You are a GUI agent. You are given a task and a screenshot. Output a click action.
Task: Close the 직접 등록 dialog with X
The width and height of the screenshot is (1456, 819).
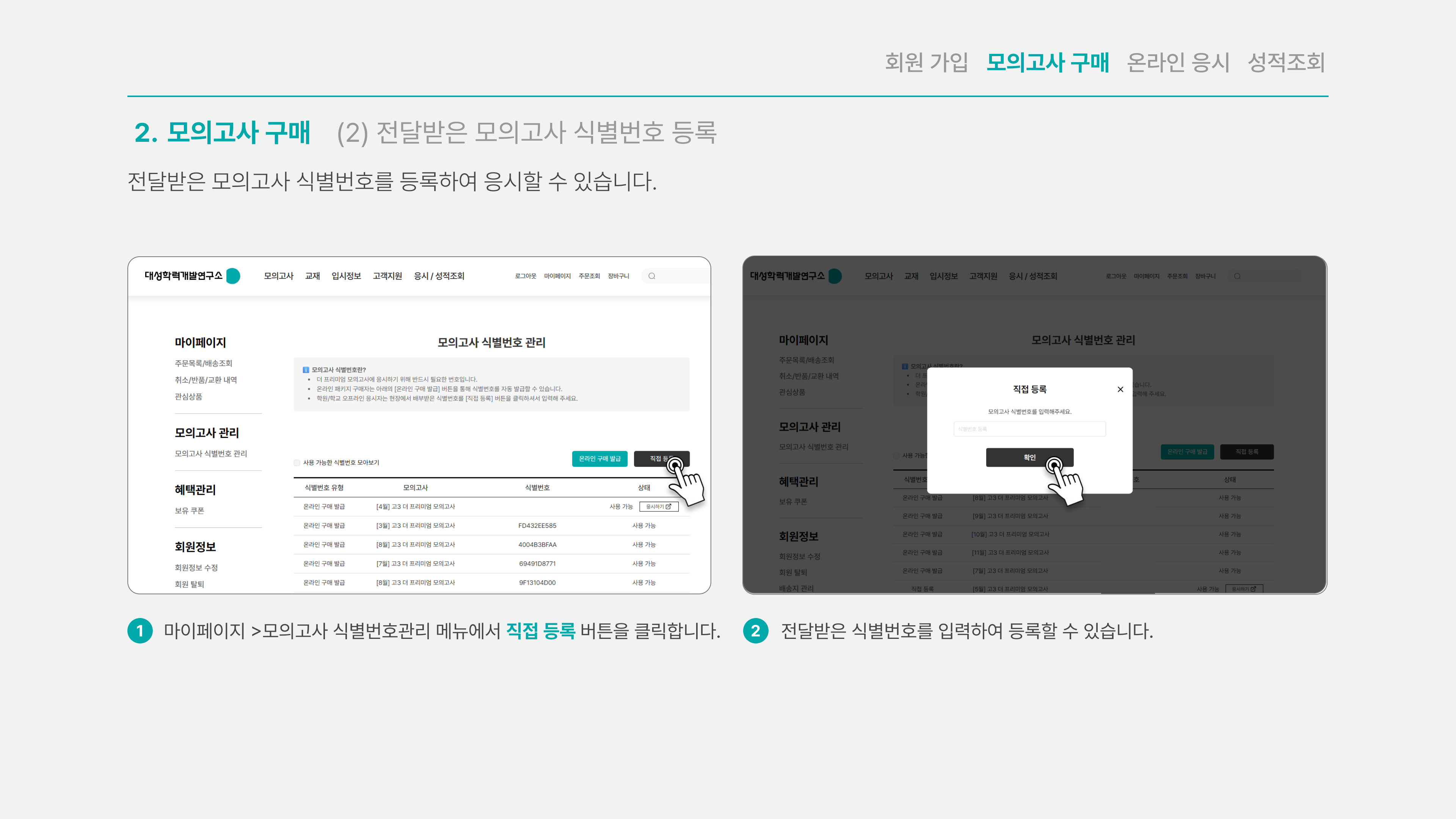[1120, 389]
